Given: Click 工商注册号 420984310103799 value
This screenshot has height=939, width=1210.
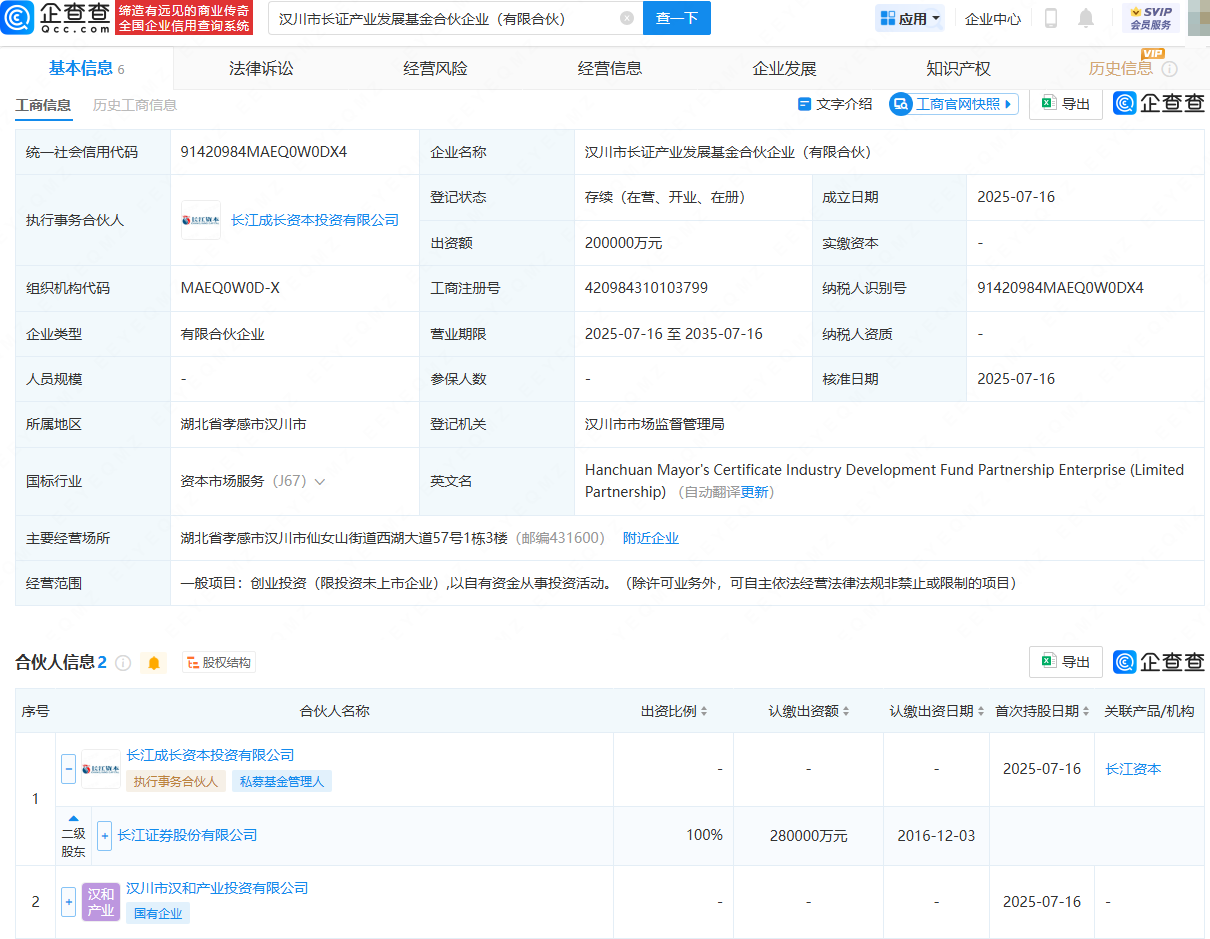Looking at the screenshot, I should click(646, 288).
